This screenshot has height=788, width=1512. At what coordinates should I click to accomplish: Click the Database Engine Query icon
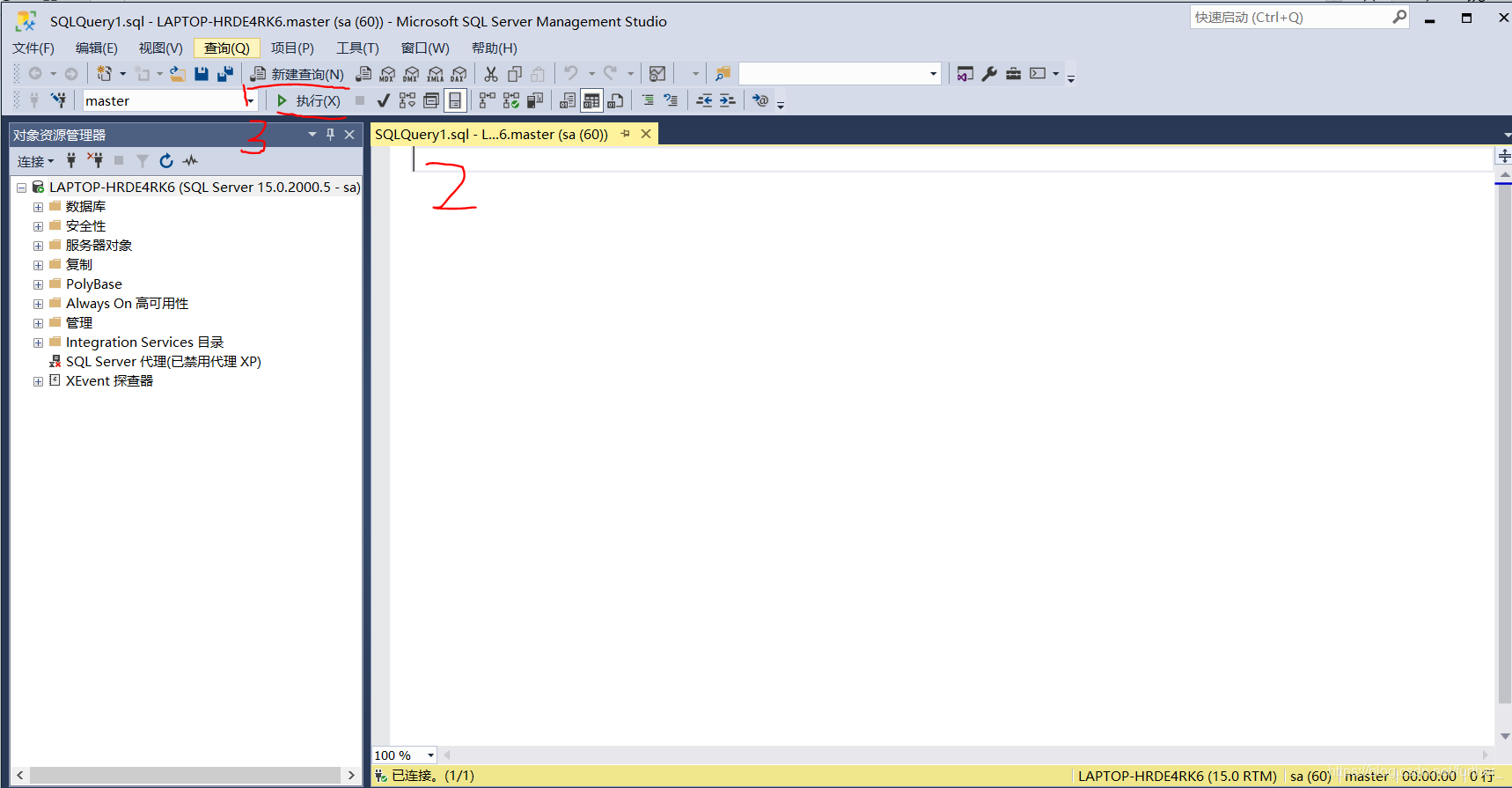[x=363, y=74]
